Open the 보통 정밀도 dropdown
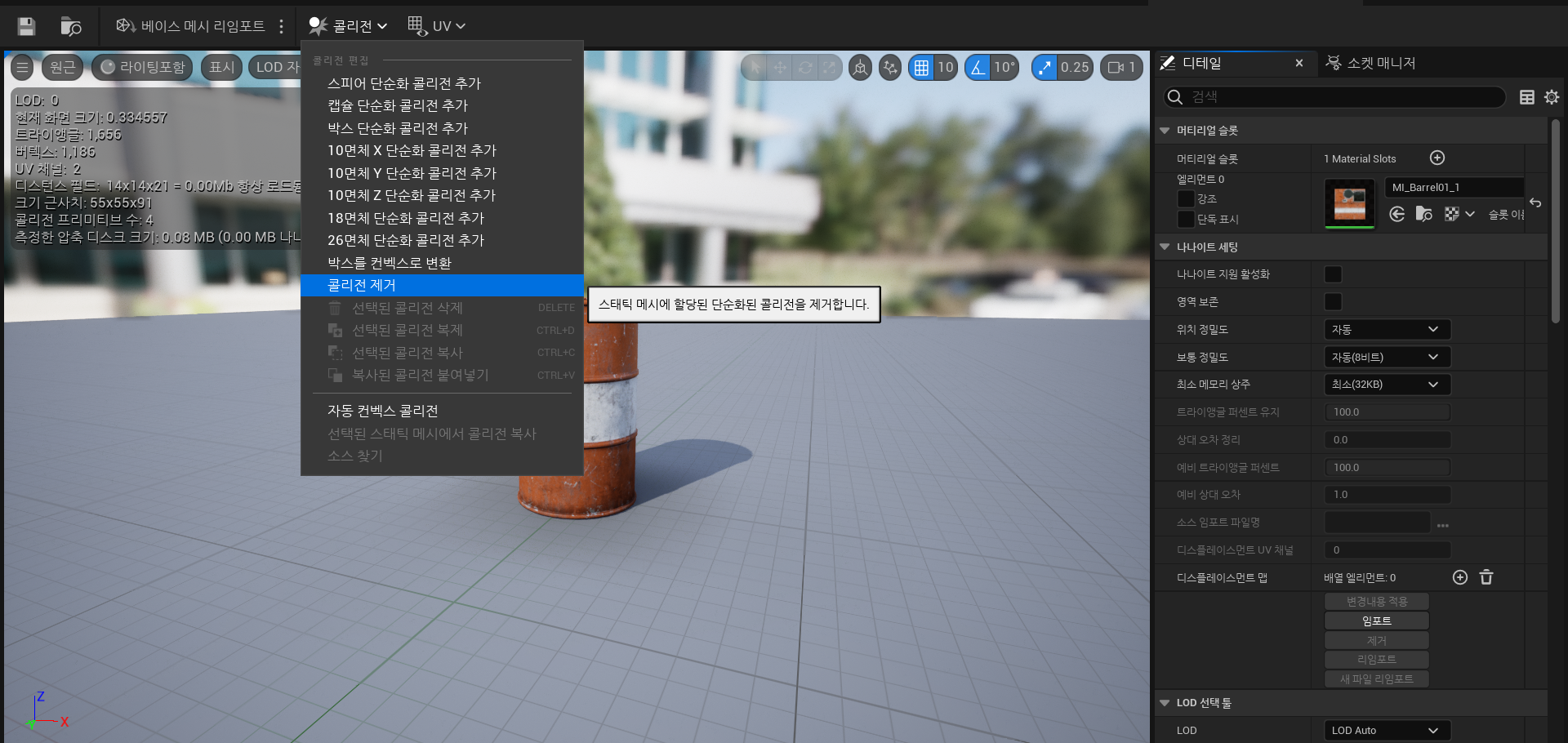Screen dimensions: 1568x743 pyautogui.click(x=1387, y=357)
